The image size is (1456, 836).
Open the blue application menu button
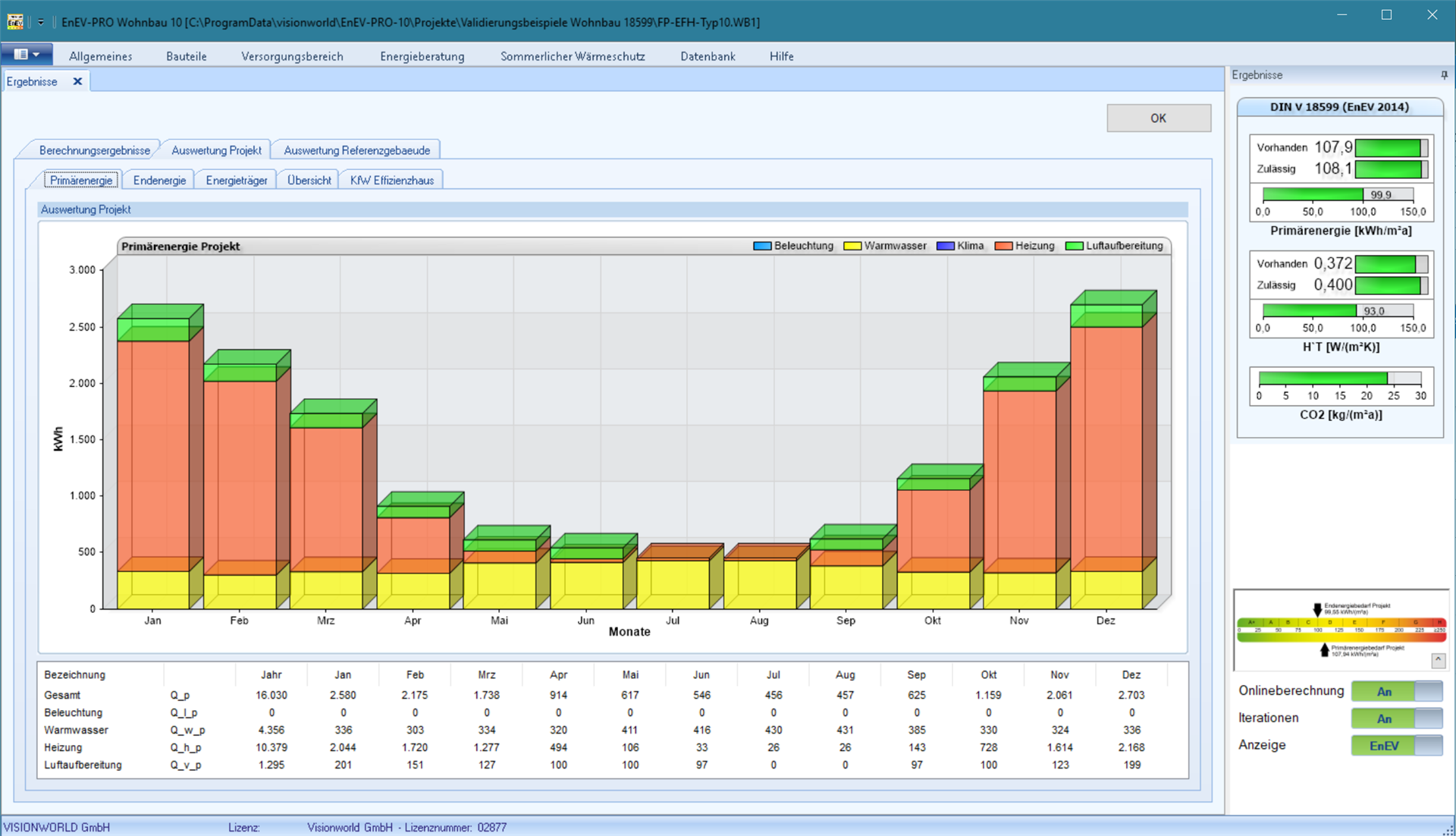[x=27, y=55]
